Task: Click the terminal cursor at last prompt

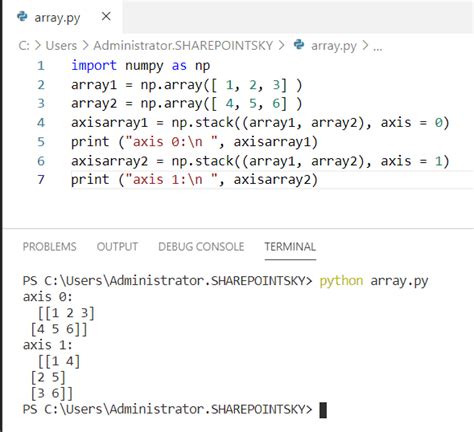Action: tap(323, 410)
